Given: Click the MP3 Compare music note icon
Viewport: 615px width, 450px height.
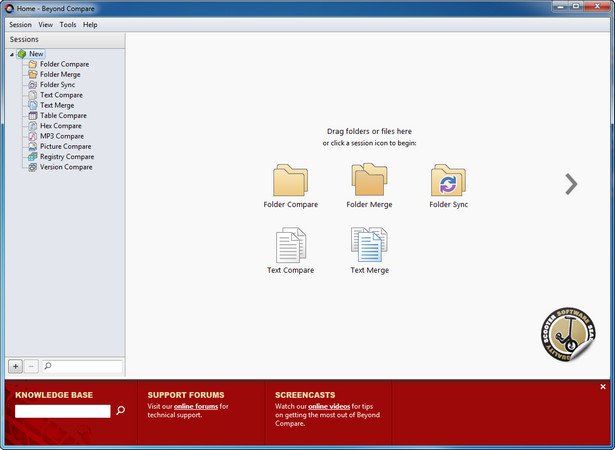Looking at the screenshot, I should point(33,136).
